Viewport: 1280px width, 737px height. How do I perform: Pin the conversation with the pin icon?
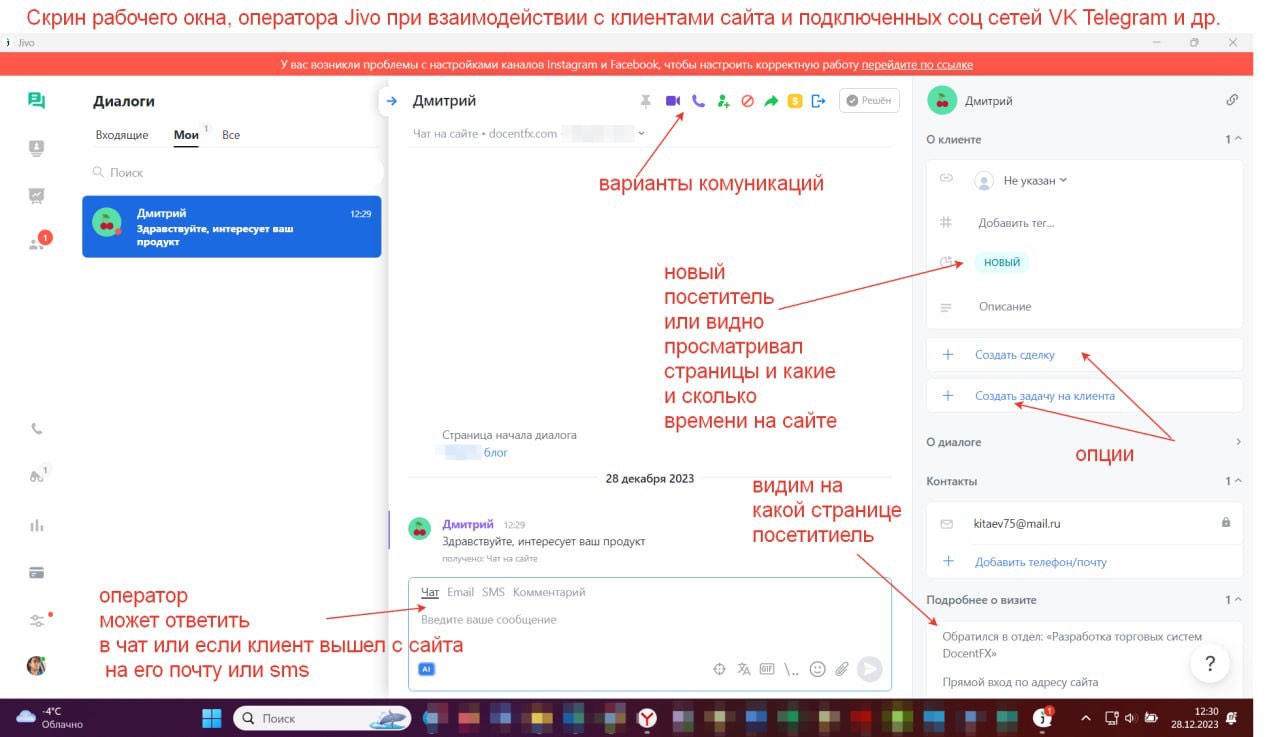(x=646, y=101)
